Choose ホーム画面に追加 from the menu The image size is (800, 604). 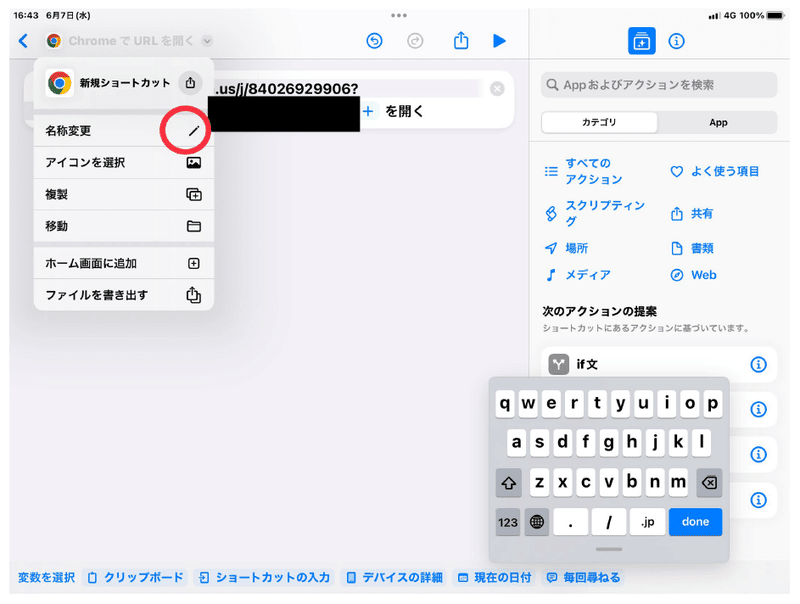pyautogui.click(x=123, y=263)
